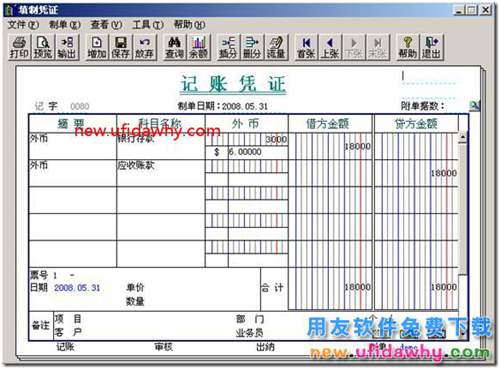Click the 借方金额 column header

330,124
